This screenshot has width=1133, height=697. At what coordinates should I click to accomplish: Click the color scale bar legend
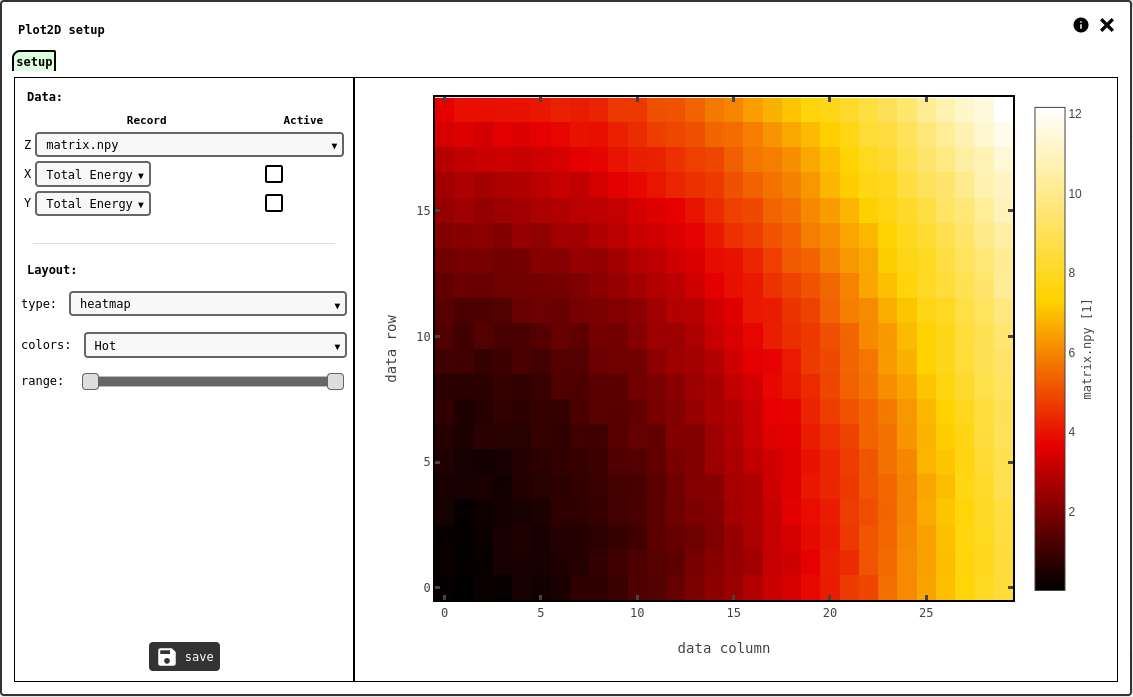click(x=1049, y=349)
